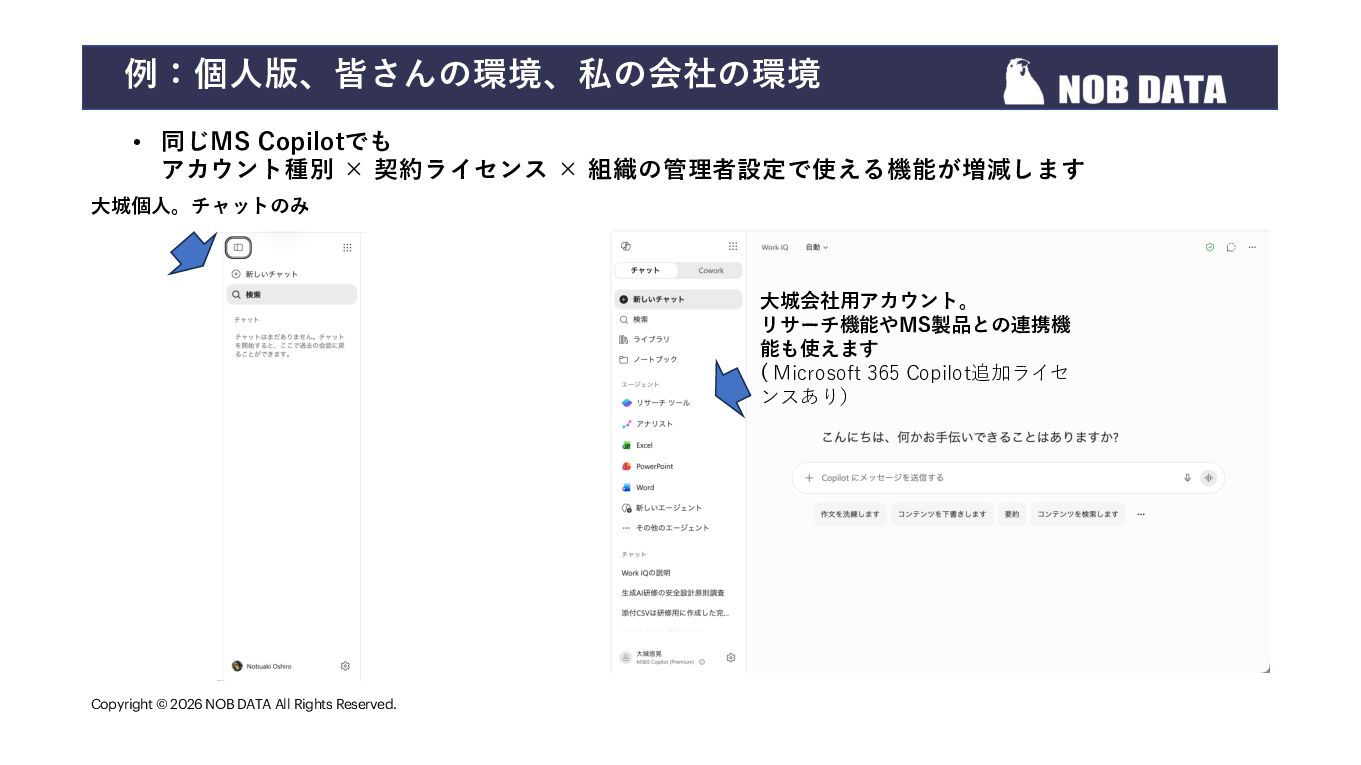Click 検索 in Nobuaki Oshiro's personal Copilot sidebar

click(291, 295)
